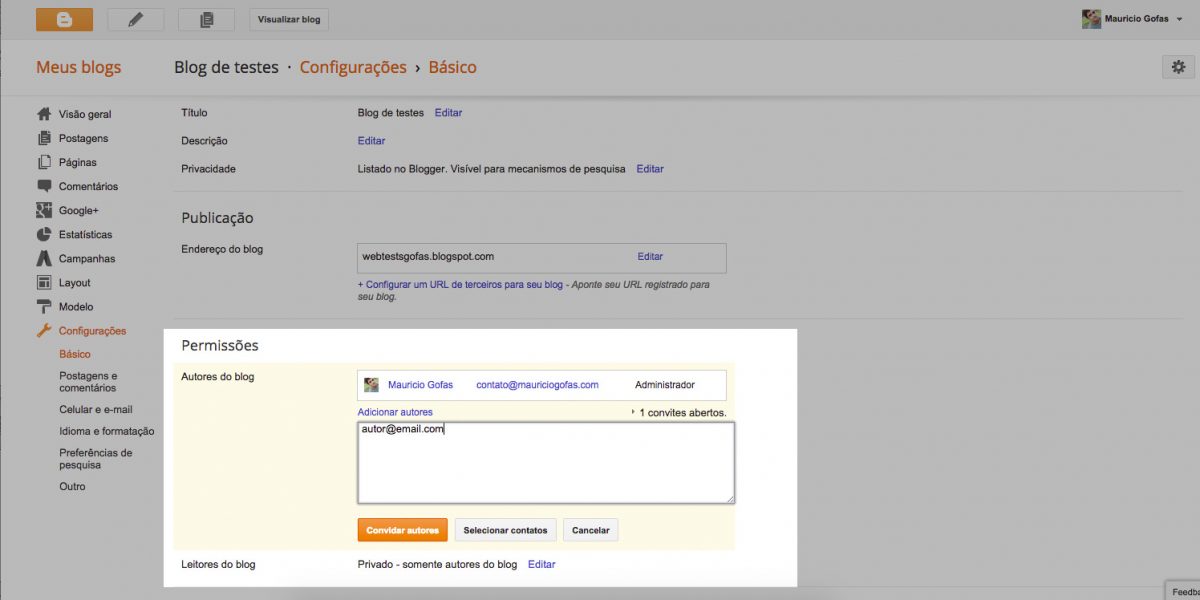Image resolution: width=1200 pixels, height=600 pixels.
Task: Open Celular e e-mail settings
Action: coord(96,409)
